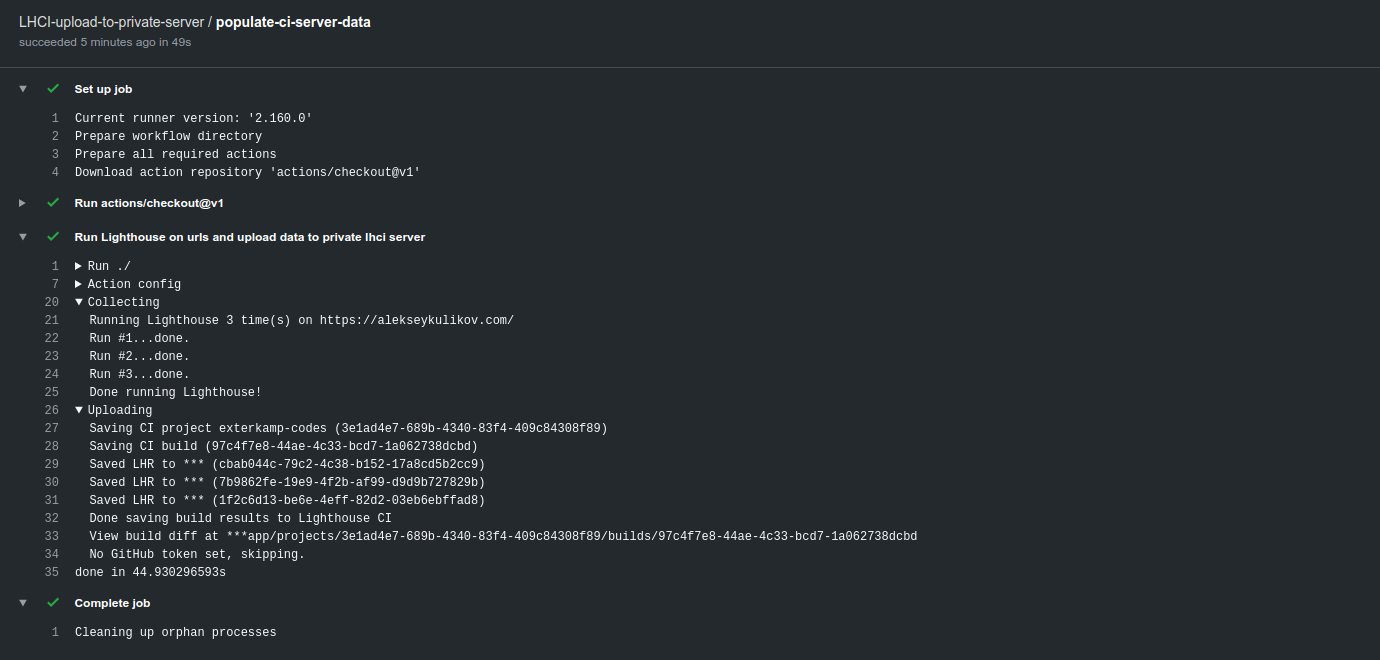Screen dimensions: 1380x660
Task: Click the Run actions/checkout@v1 step title
Action: [149, 203]
